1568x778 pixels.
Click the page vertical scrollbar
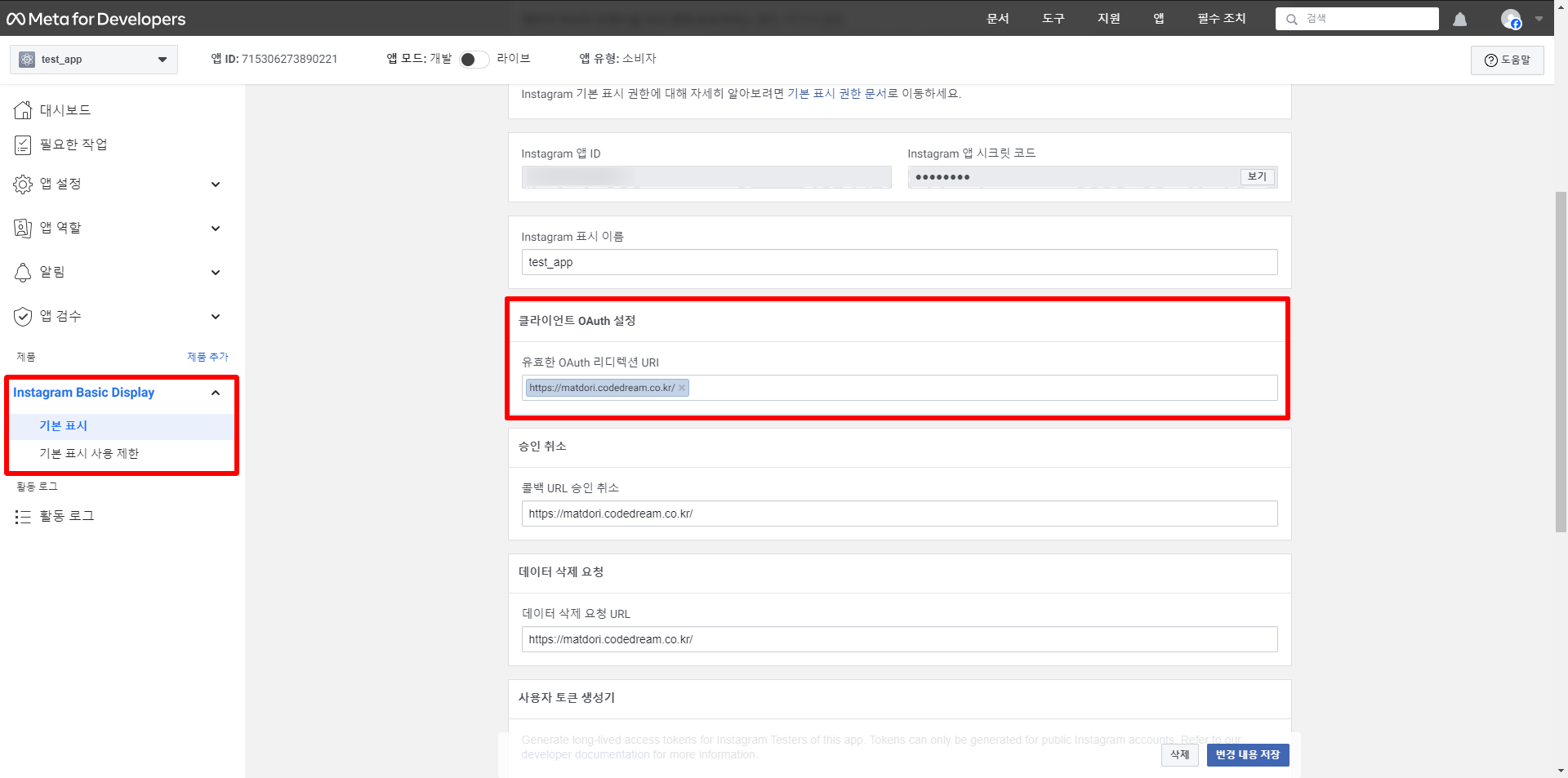pos(1561,362)
